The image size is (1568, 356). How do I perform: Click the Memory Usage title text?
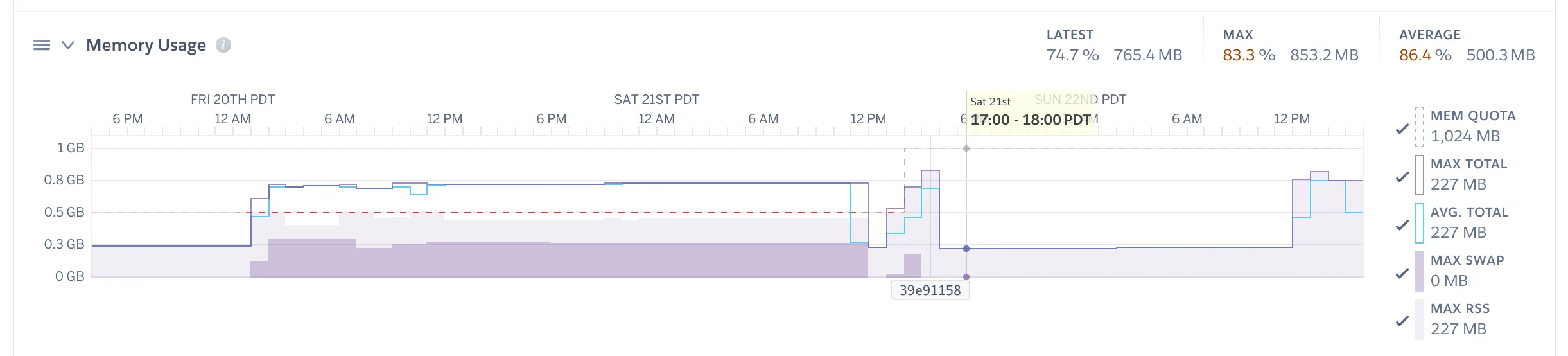click(146, 45)
